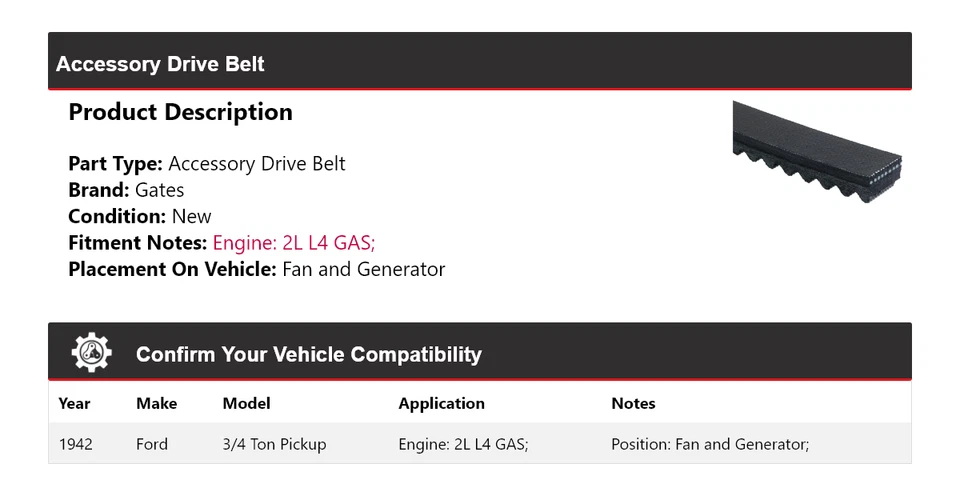Click the 'Condition:' line showing New
Screen dimensions: 960x496
pyautogui.click(x=140, y=216)
